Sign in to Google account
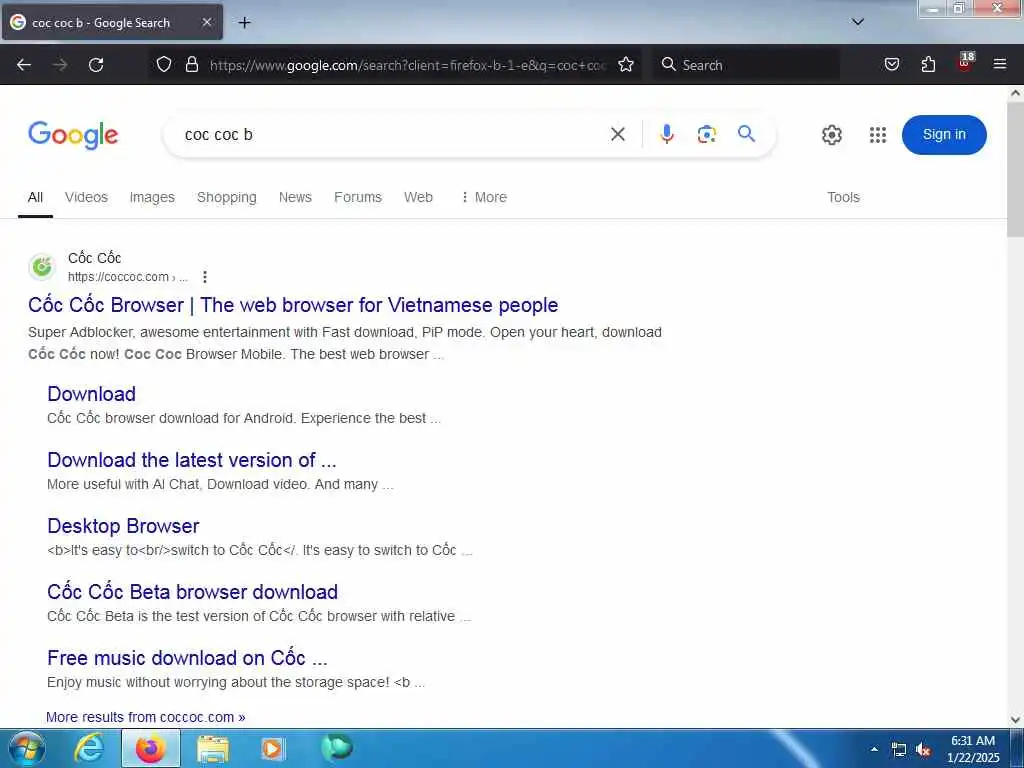 [944, 135]
